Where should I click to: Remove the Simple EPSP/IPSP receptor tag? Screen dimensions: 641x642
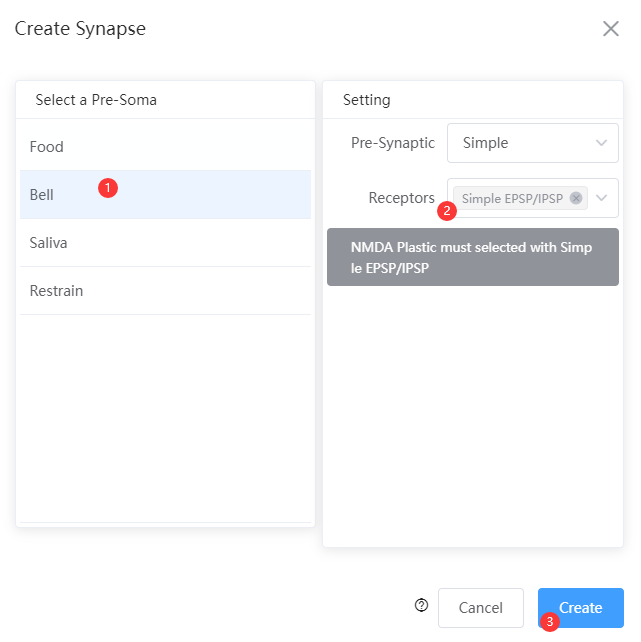click(x=576, y=198)
